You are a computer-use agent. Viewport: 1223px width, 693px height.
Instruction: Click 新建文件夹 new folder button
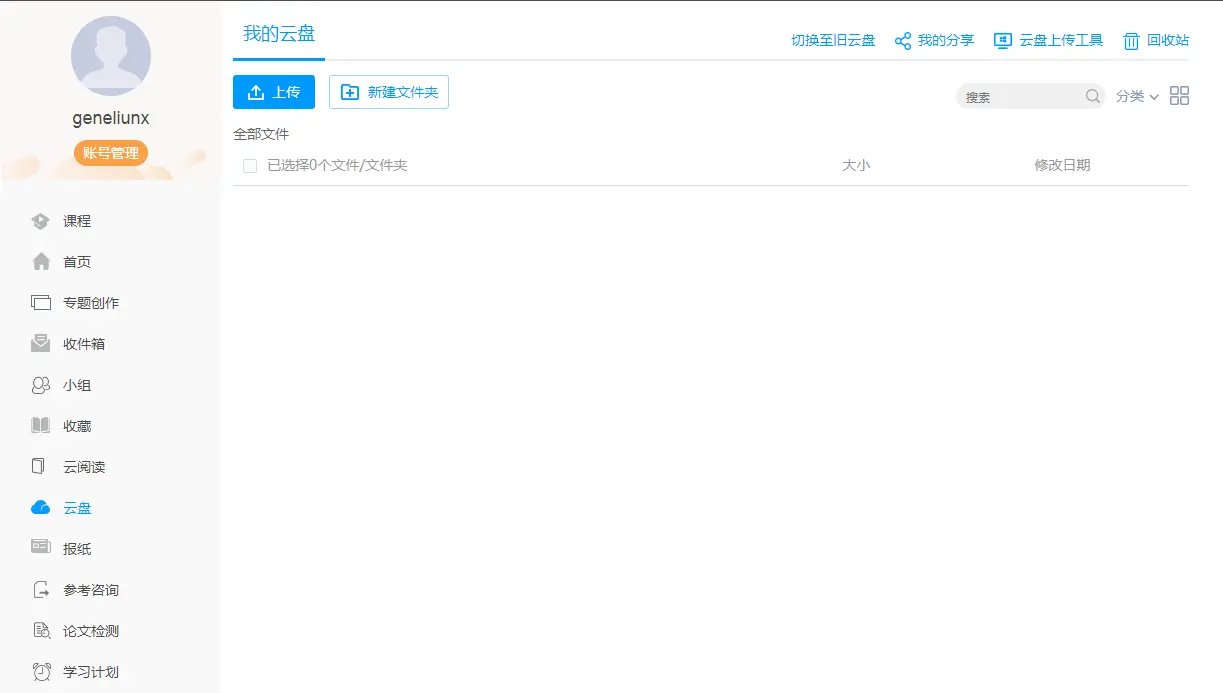(x=389, y=92)
